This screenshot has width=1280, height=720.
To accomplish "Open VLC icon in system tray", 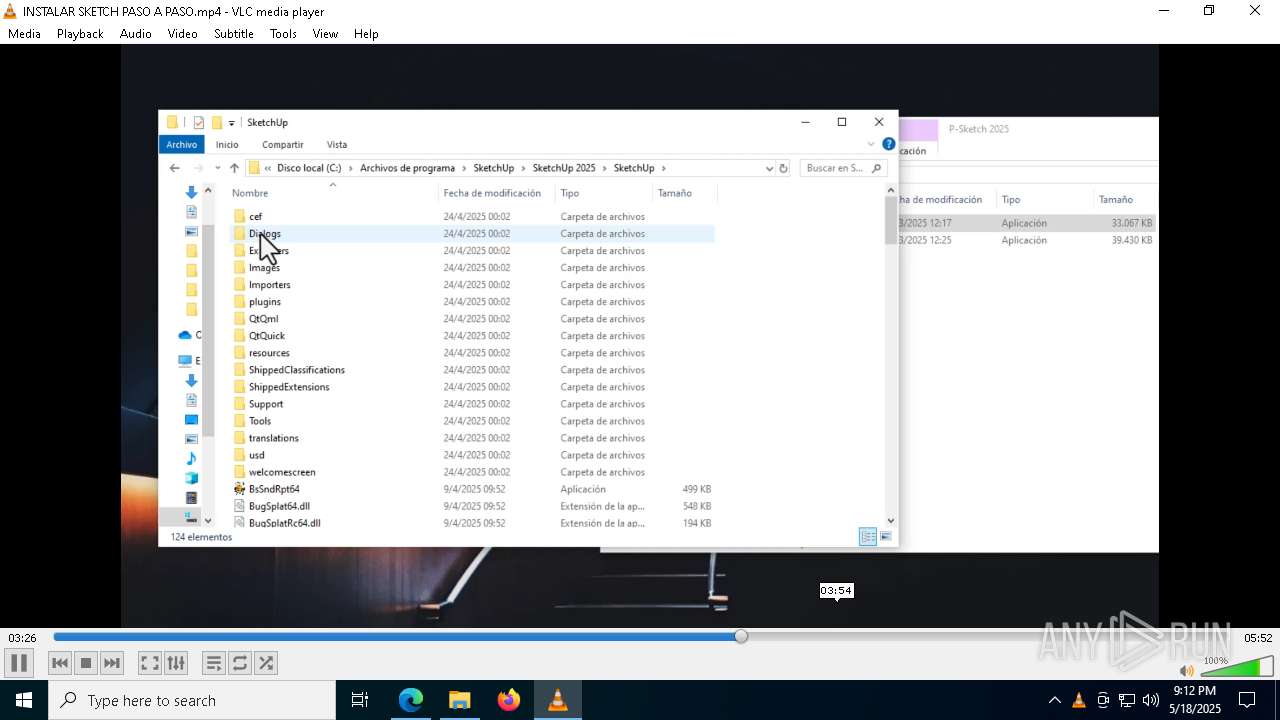I will pos(1079,700).
